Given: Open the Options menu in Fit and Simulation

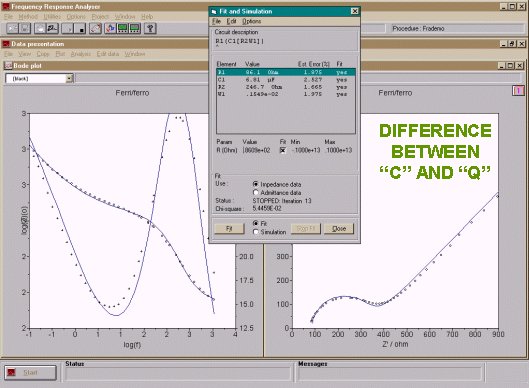Looking at the screenshot, I should click(251, 21).
